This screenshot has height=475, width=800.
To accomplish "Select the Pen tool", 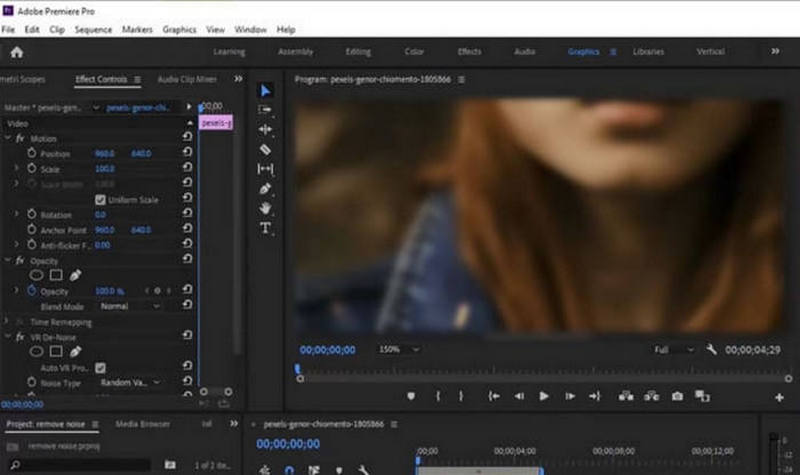I will point(266,188).
